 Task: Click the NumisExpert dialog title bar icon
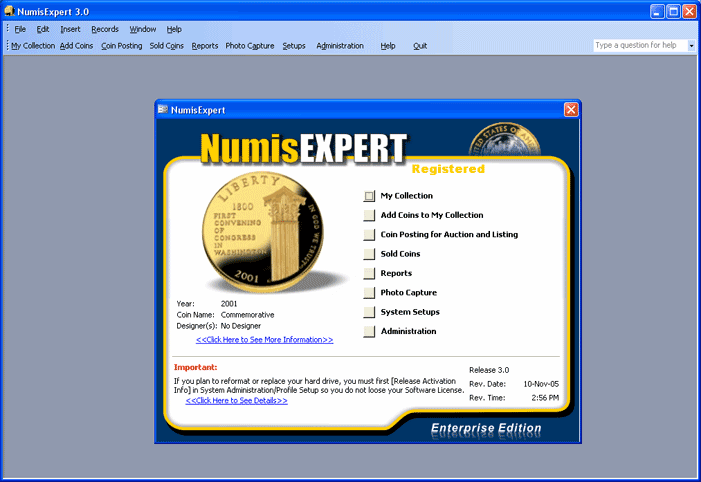pos(163,110)
